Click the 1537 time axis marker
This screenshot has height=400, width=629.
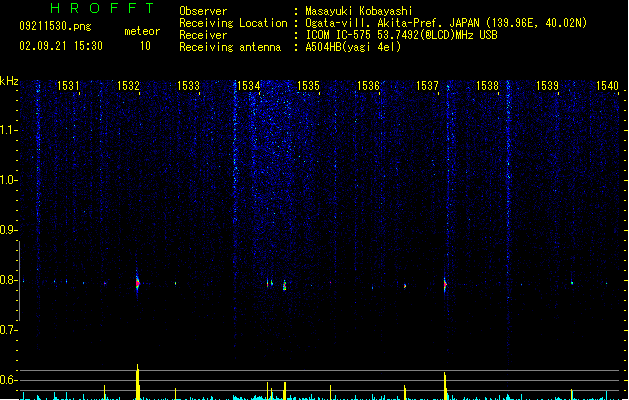click(427, 85)
